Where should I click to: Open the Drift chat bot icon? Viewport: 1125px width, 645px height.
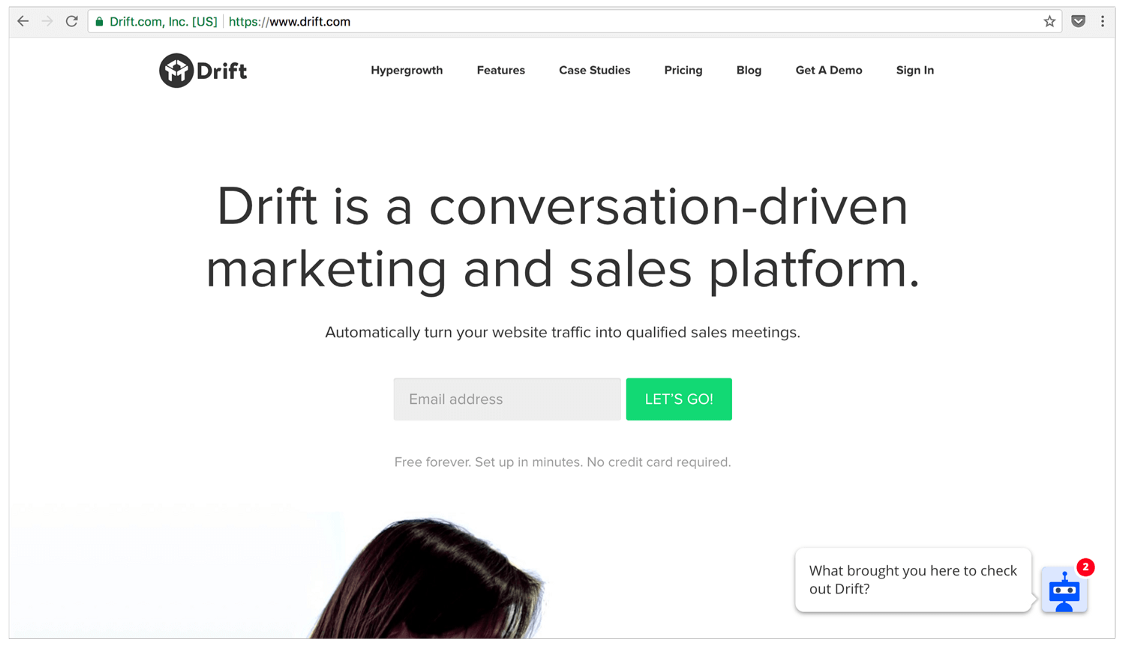coord(1064,590)
